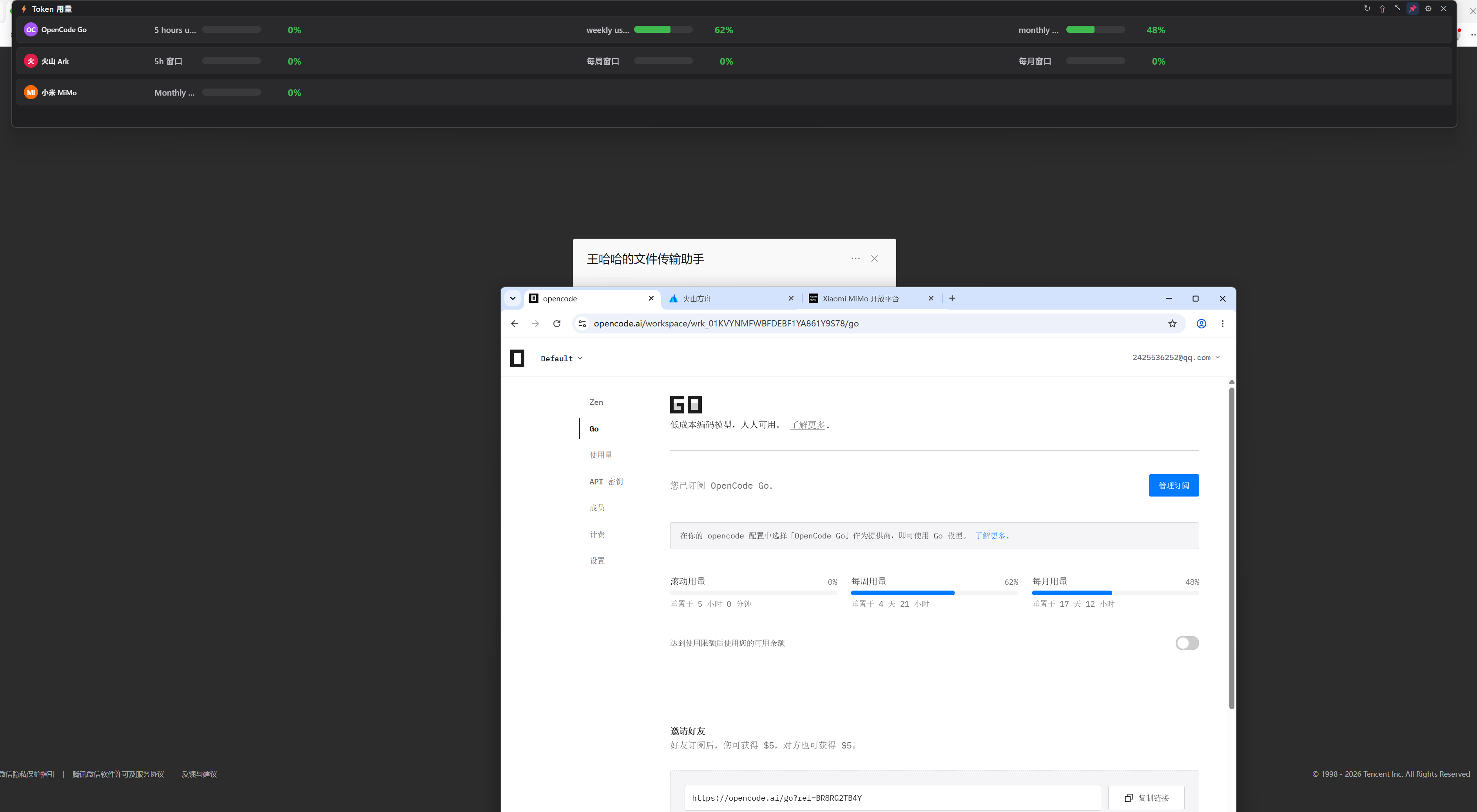Open the Chrome three-dot menu
Screen dimensions: 1477x812
click(1222, 323)
